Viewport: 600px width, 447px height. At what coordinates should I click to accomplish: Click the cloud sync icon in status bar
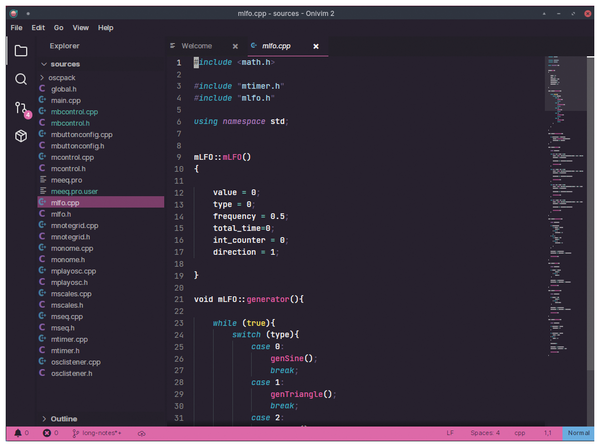(x=141, y=433)
